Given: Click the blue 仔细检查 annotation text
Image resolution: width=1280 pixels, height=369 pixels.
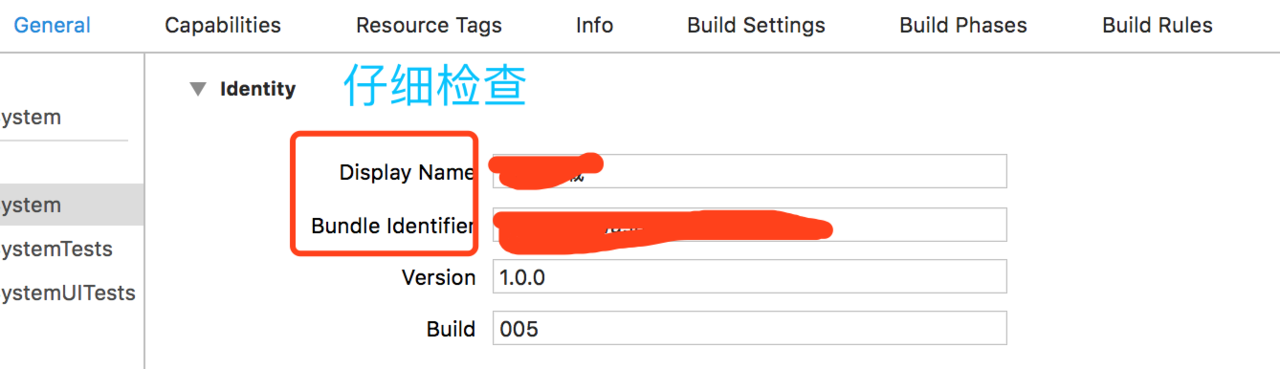Looking at the screenshot, I should (435, 86).
